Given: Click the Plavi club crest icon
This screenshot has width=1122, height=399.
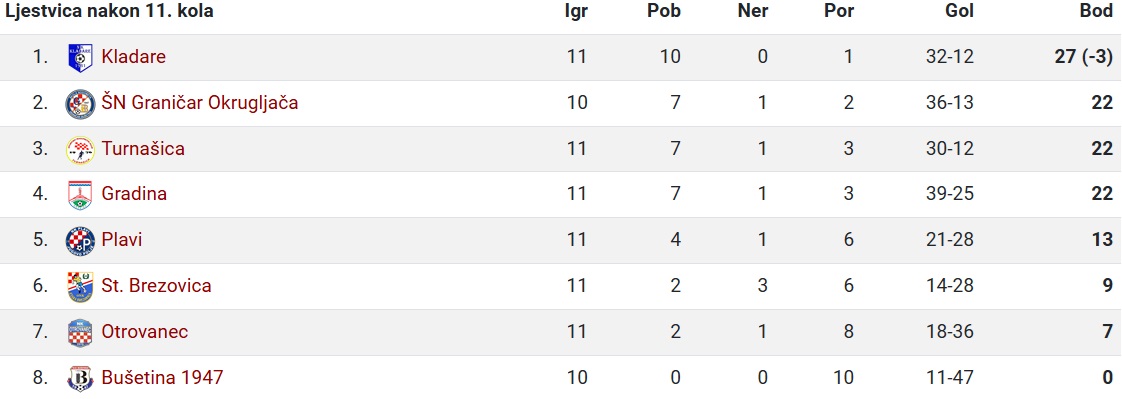Looking at the screenshot, I should (x=79, y=241).
